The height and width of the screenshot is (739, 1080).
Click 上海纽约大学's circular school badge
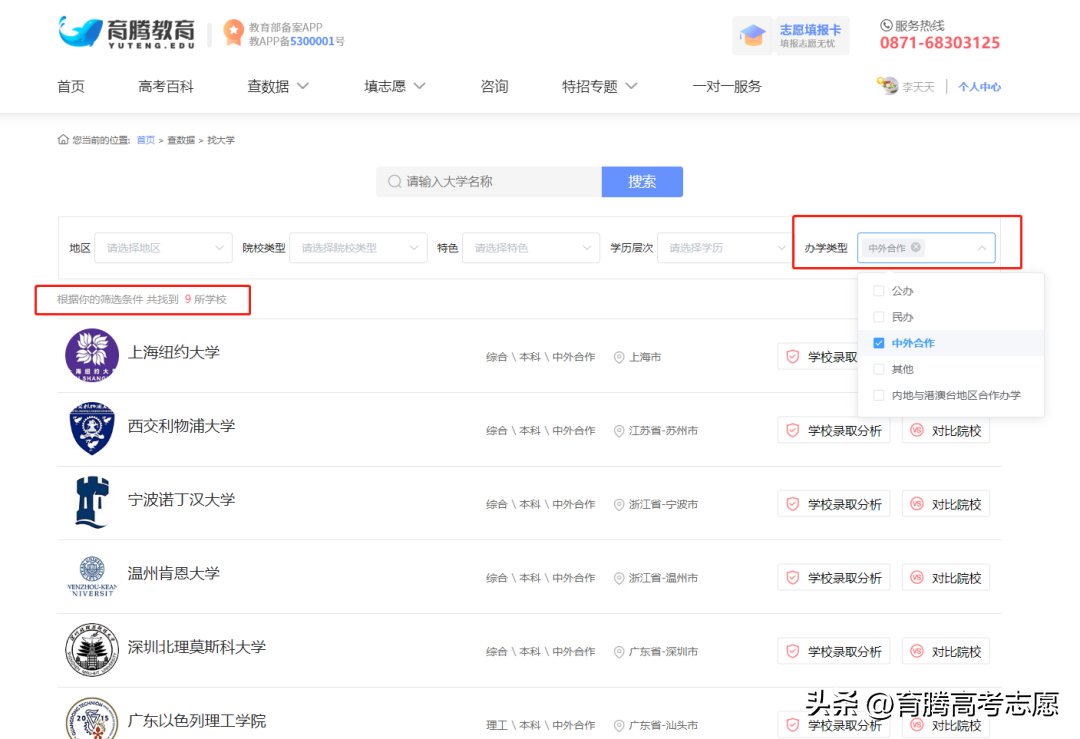coord(91,355)
